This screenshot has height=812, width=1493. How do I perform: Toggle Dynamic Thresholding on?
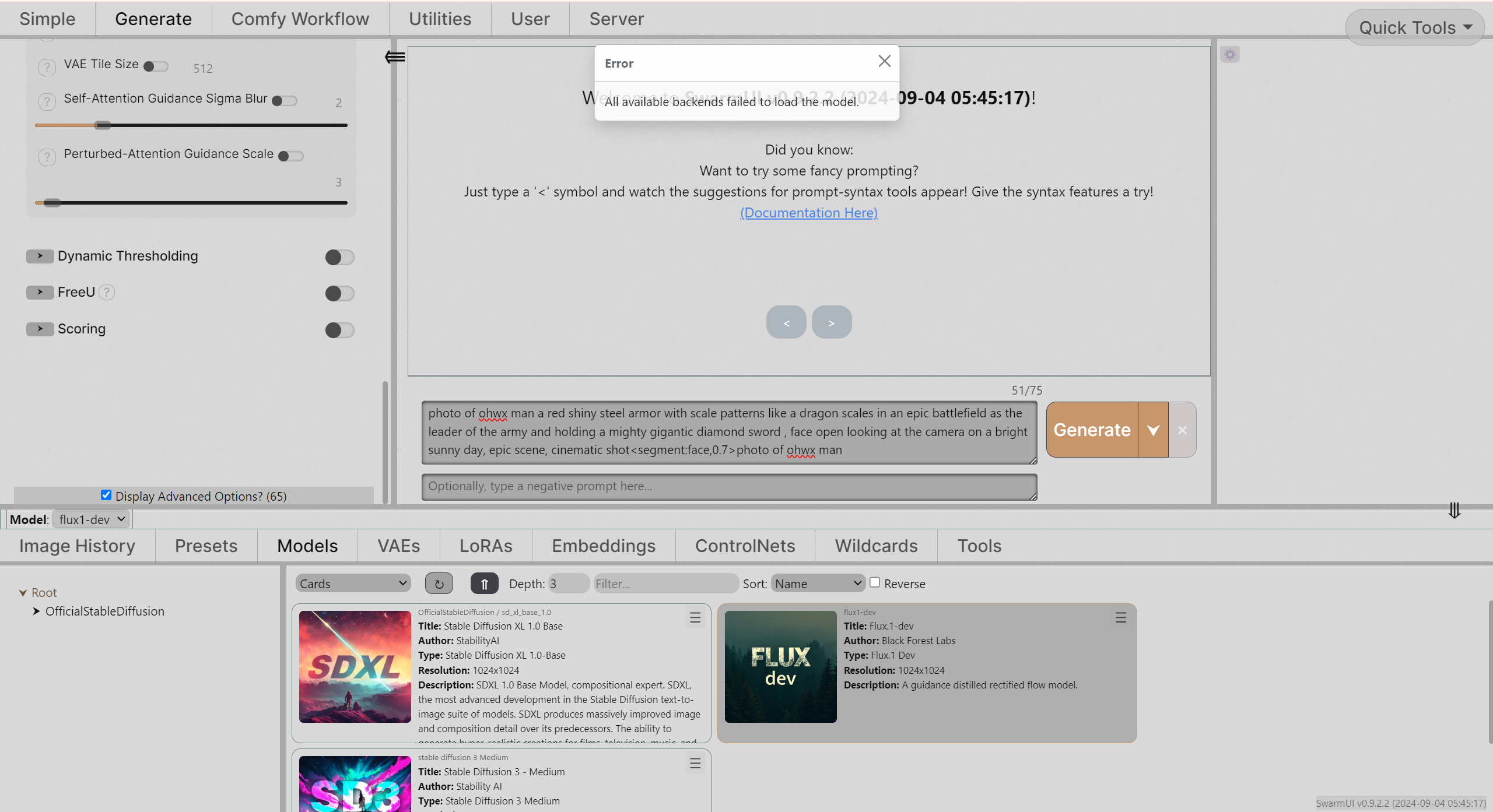(x=339, y=257)
